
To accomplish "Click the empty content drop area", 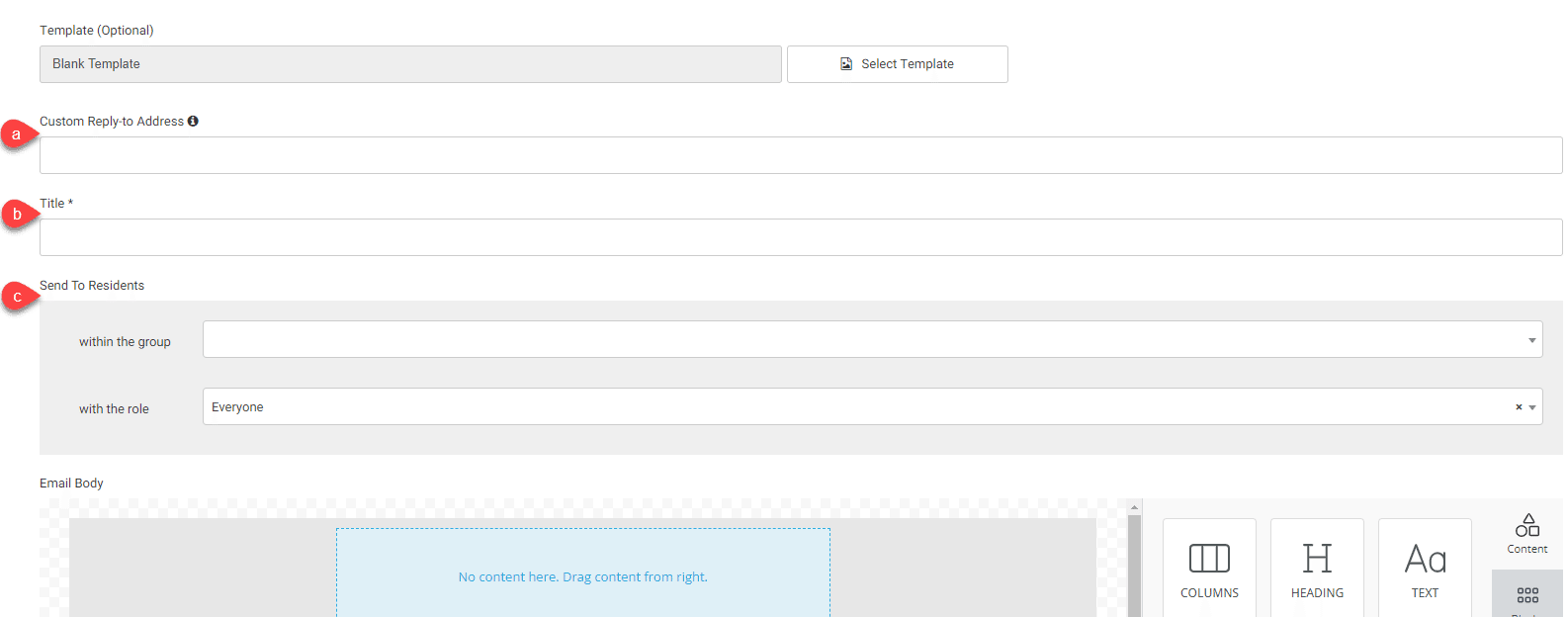I will (x=583, y=573).
